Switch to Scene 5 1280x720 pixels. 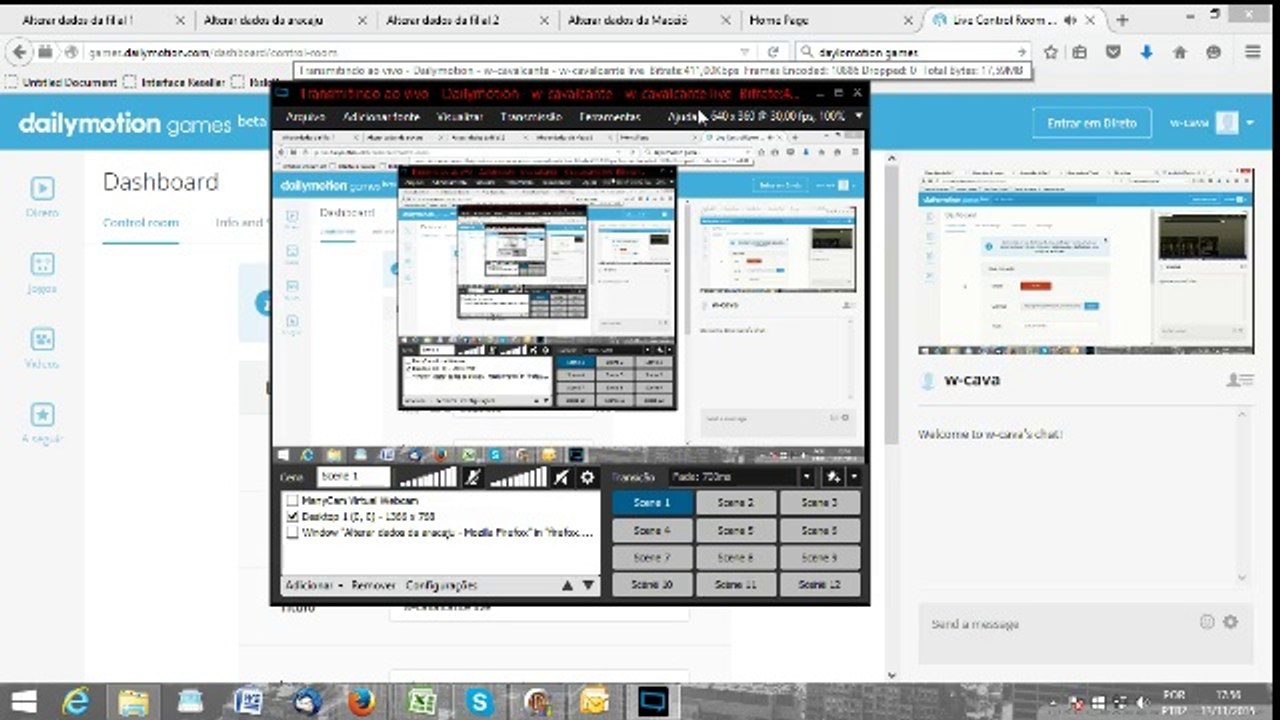735,530
